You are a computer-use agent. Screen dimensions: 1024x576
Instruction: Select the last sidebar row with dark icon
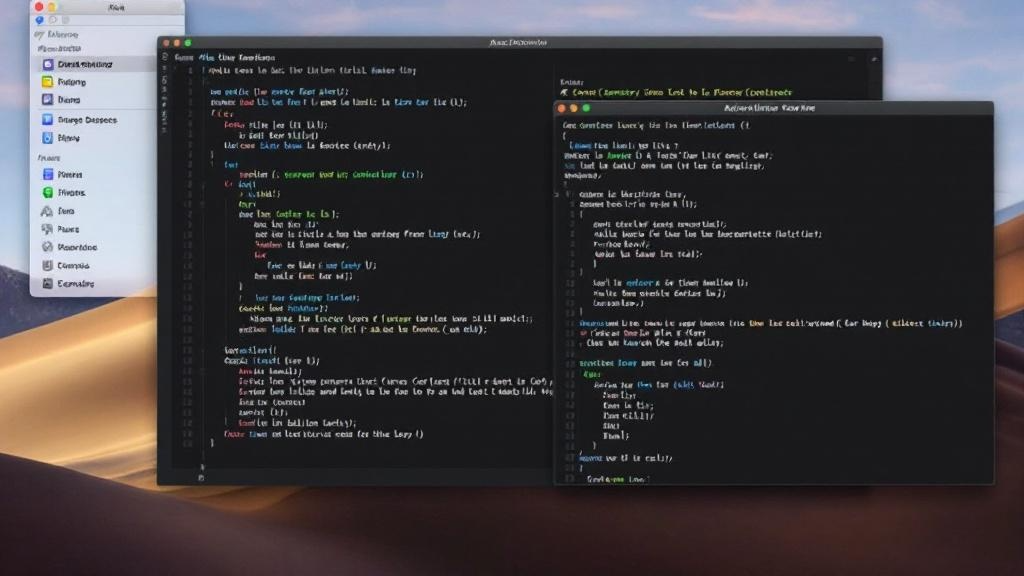(96, 283)
